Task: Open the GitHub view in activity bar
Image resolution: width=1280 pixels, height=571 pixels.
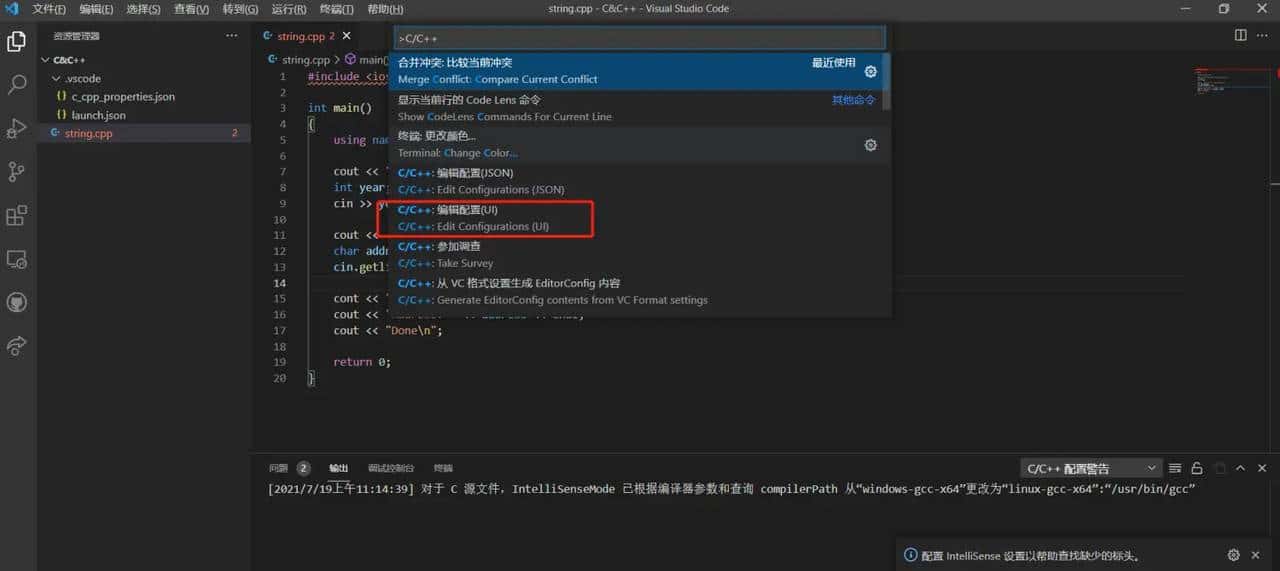Action: (17, 302)
